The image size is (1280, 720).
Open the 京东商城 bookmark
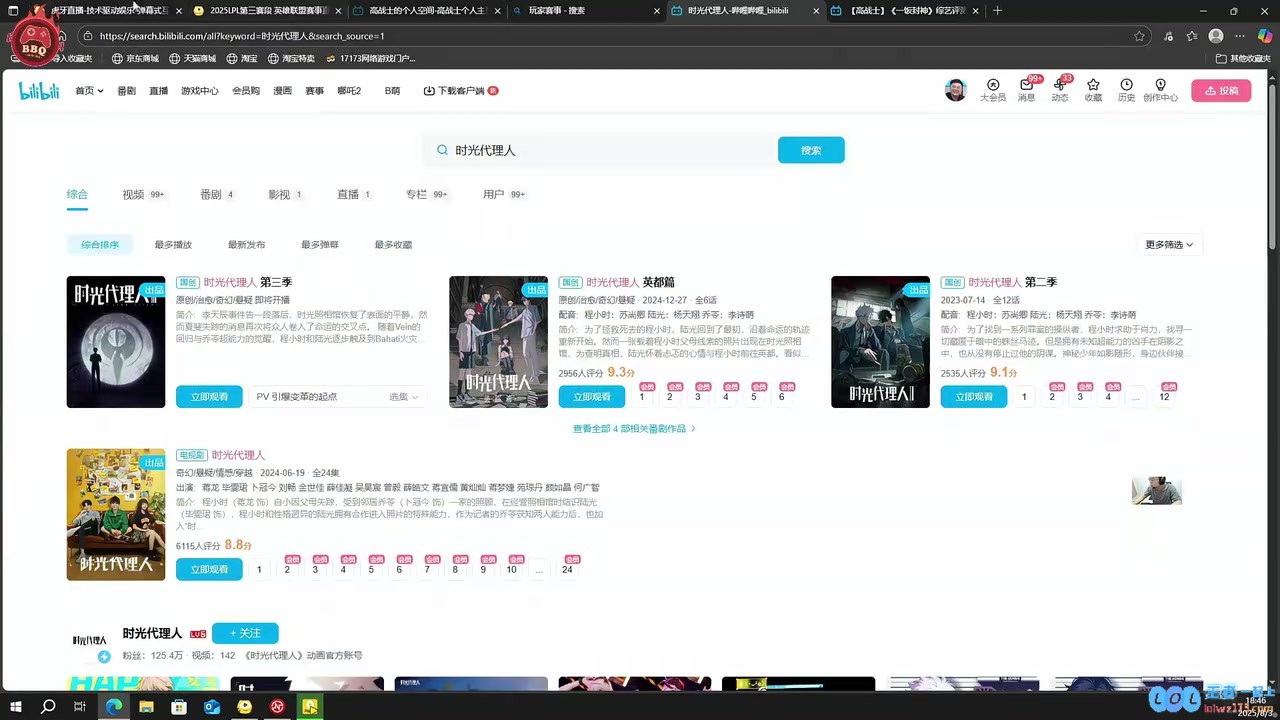pyautogui.click(x=135, y=59)
